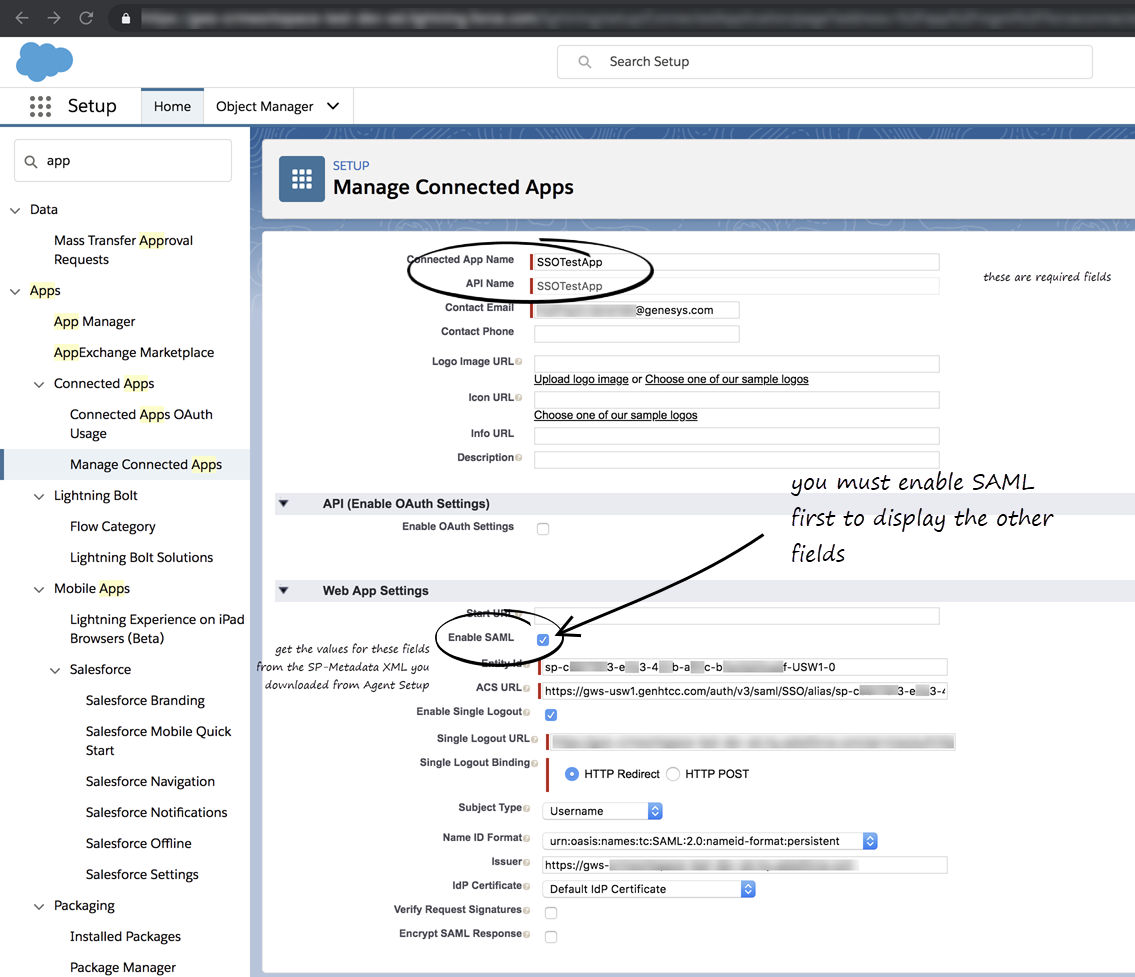Open the IdP Certificate dropdown
Image resolution: width=1135 pixels, height=977 pixels.
pyautogui.click(x=649, y=889)
